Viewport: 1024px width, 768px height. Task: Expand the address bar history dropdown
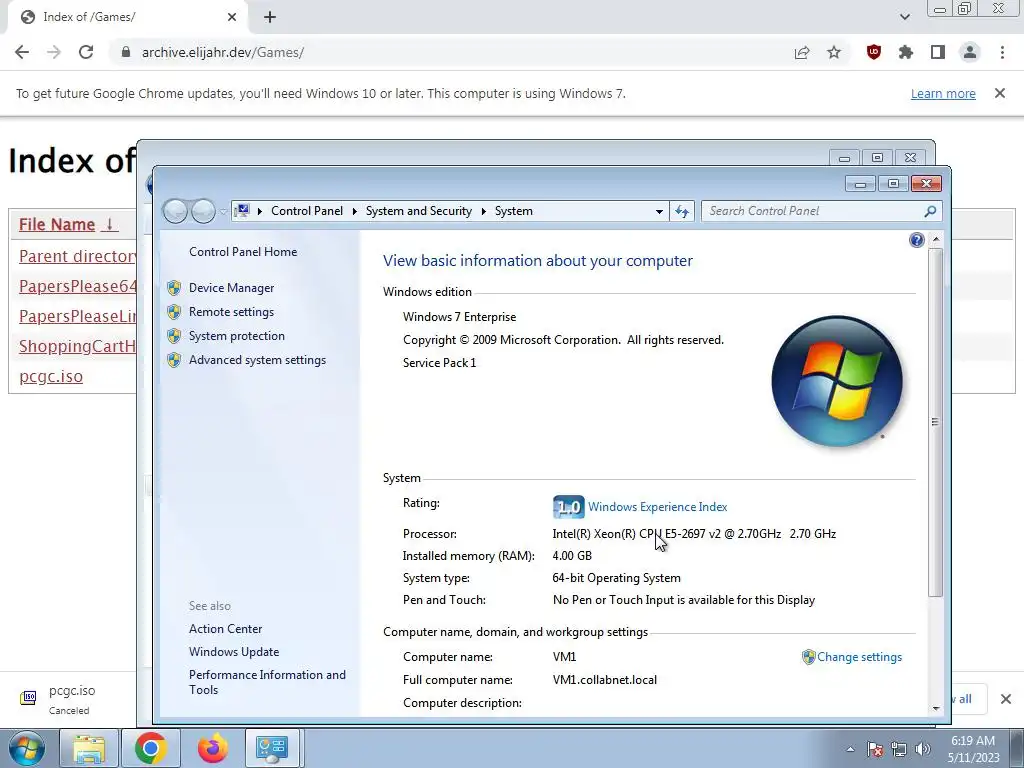pos(659,212)
